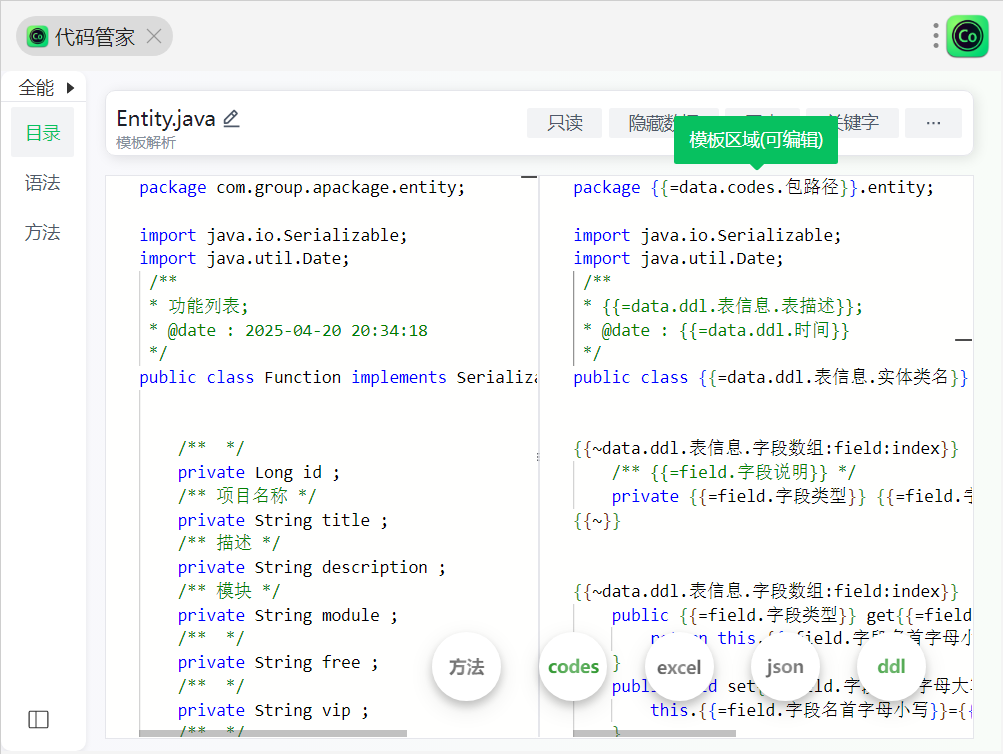Switch to 语法 in the left sidebar
This screenshot has height=754, width=1003.
click(43, 183)
